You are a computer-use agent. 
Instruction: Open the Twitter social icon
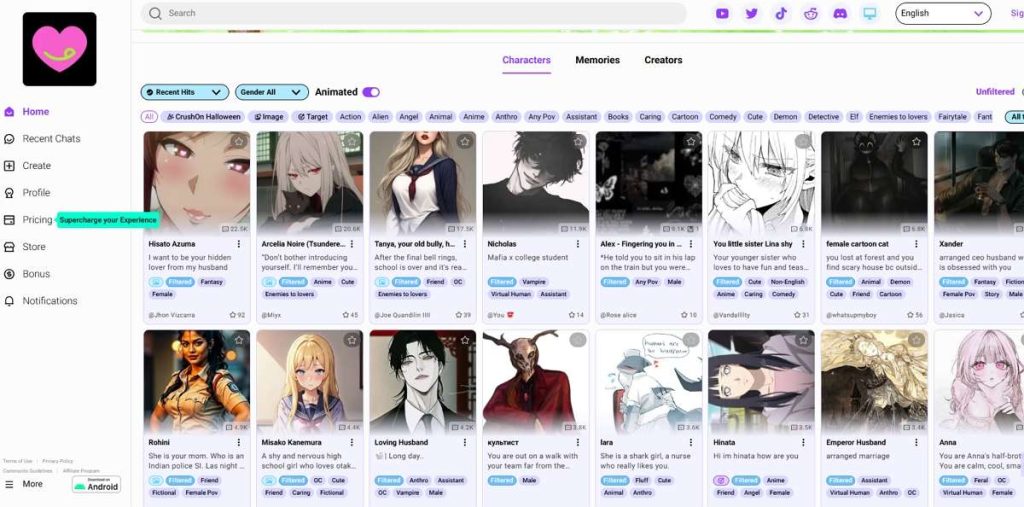[x=752, y=14]
